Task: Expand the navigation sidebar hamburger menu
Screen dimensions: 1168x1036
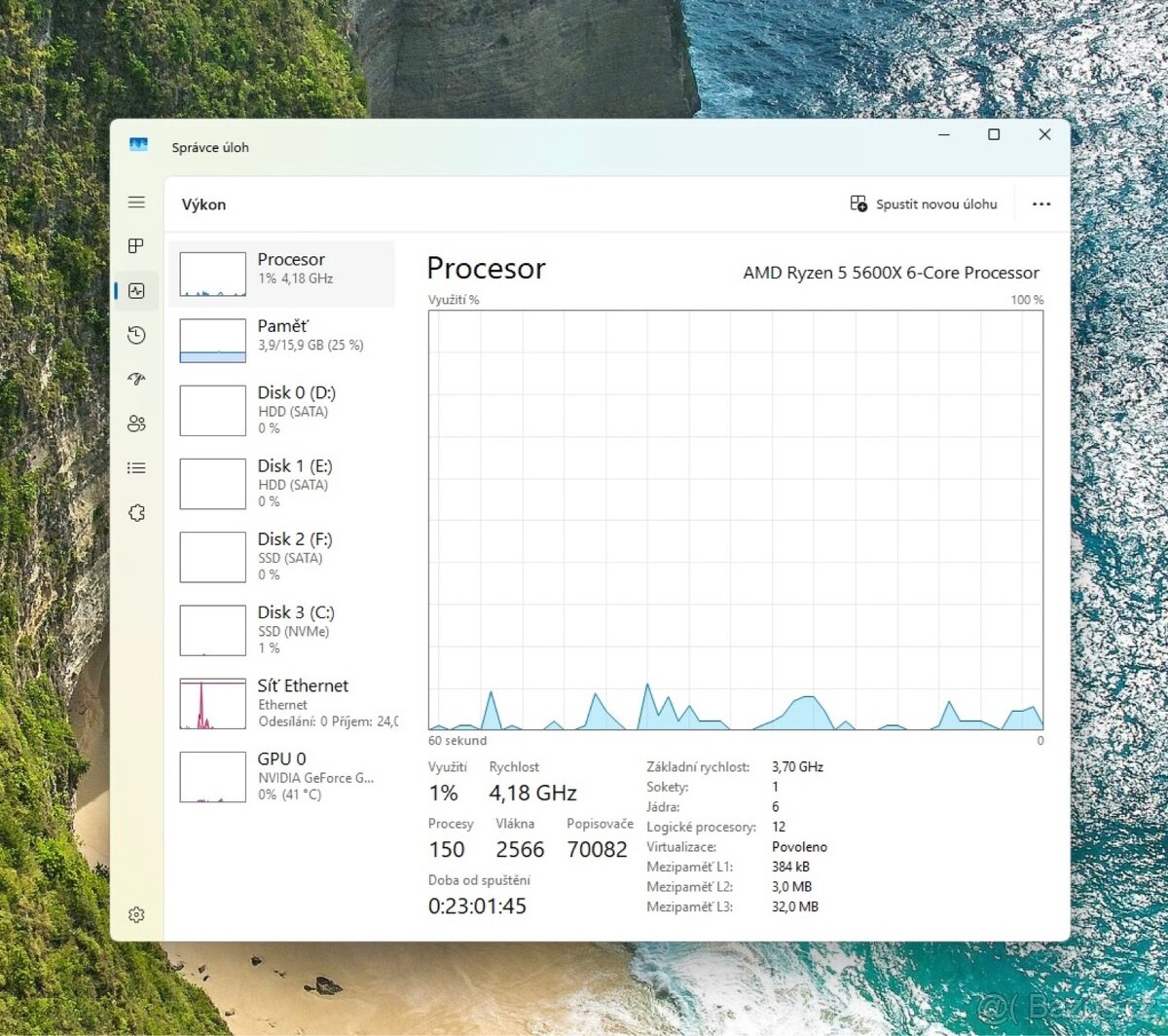Action: (x=136, y=202)
